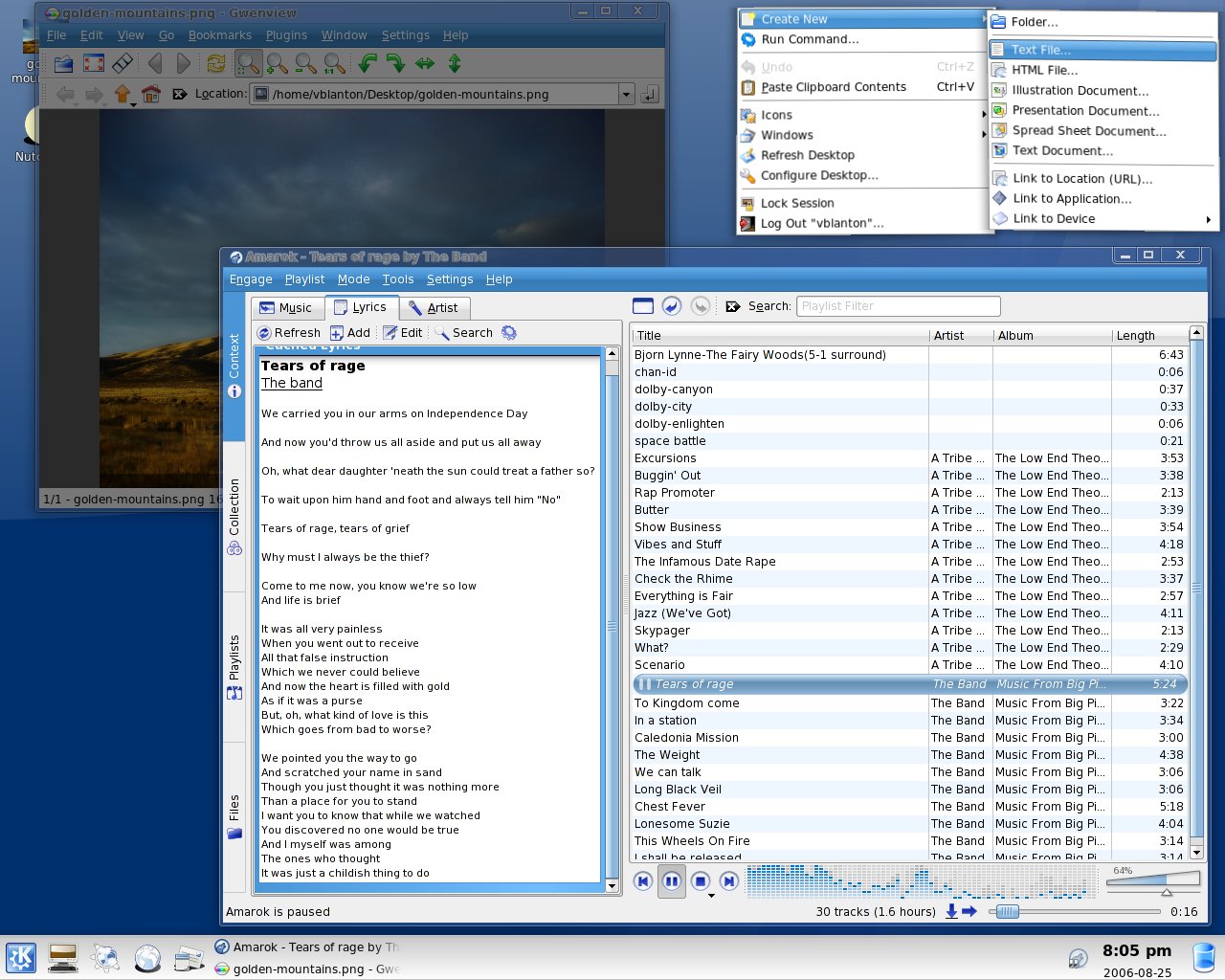
Task: Open the dropdown arrow beneath stop button
Action: click(711, 896)
